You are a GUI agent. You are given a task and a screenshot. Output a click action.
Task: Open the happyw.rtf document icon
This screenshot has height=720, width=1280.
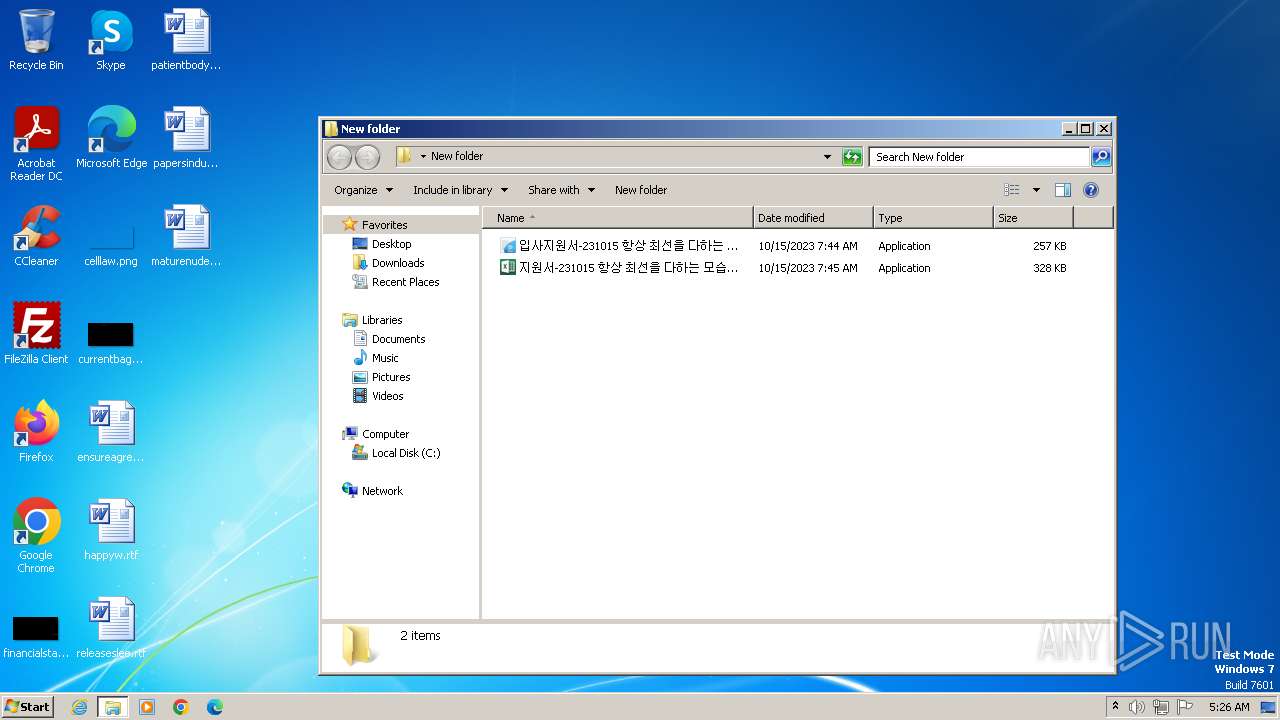pyautogui.click(x=111, y=529)
